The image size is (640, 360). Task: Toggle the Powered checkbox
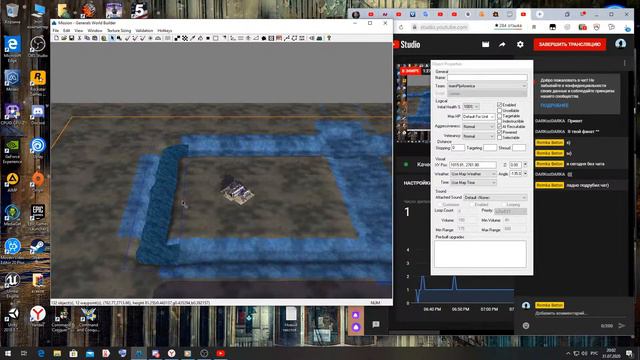point(500,132)
